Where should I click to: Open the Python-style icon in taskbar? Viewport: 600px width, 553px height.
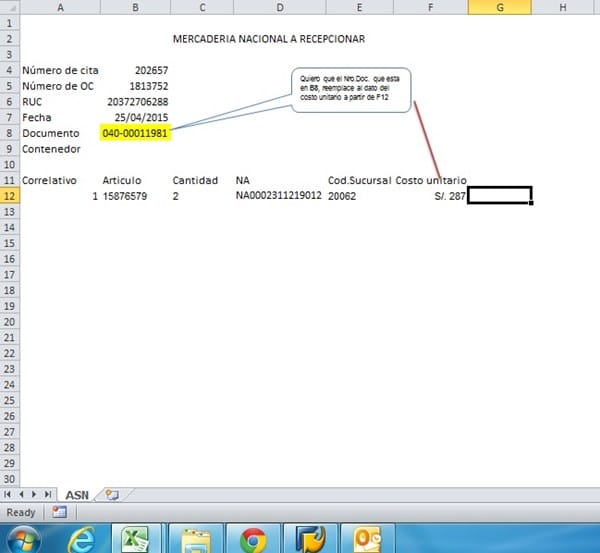pyautogui.click(x=311, y=540)
